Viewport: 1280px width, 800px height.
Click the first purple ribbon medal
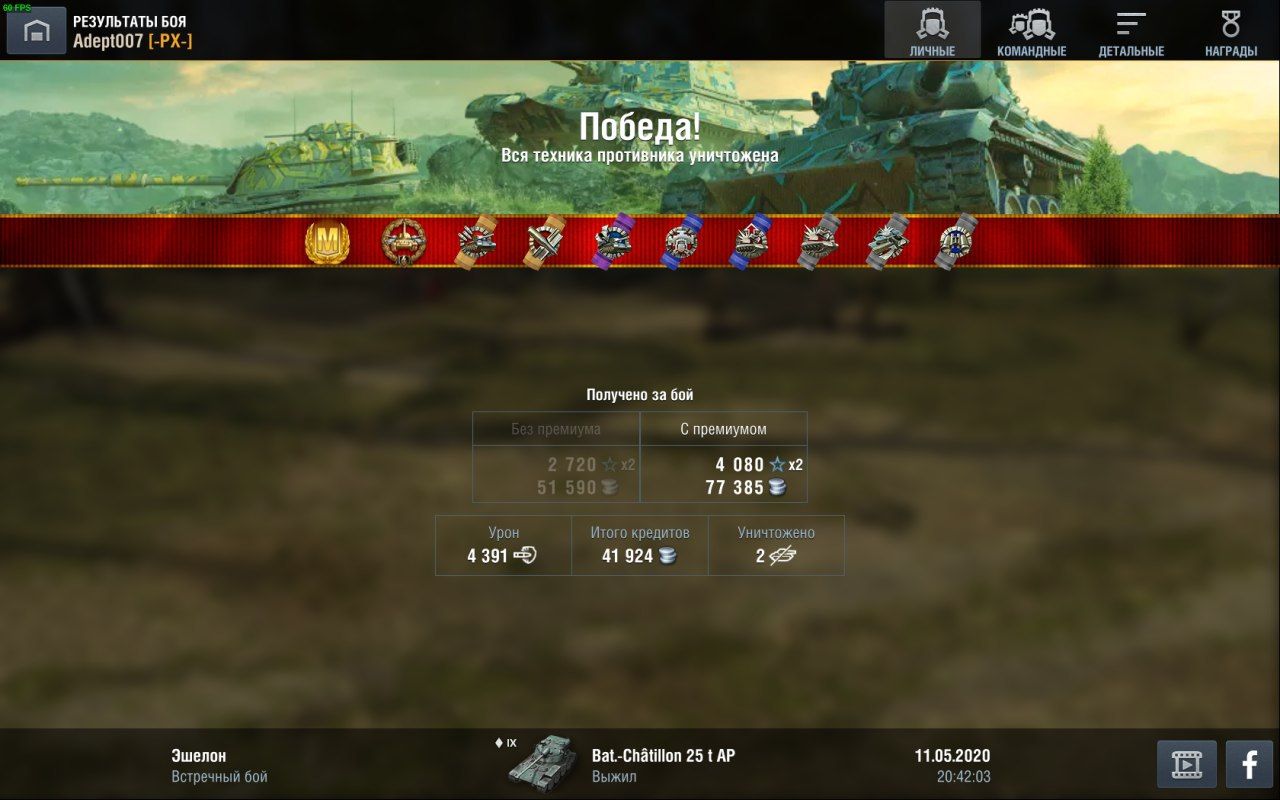point(614,242)
